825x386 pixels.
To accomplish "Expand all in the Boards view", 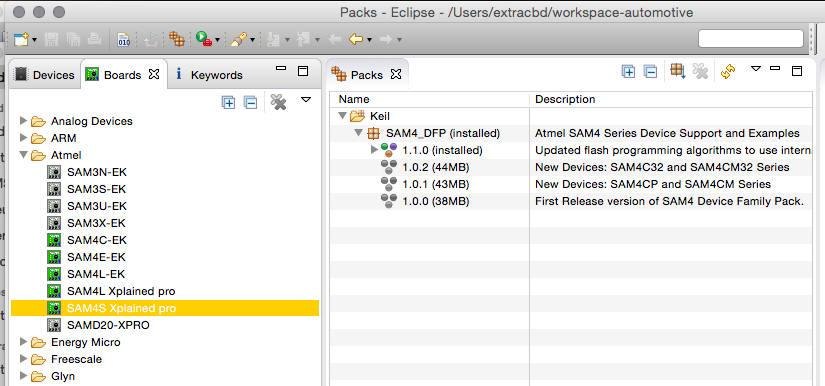I will pyautogui.click(x=228, y=103).
